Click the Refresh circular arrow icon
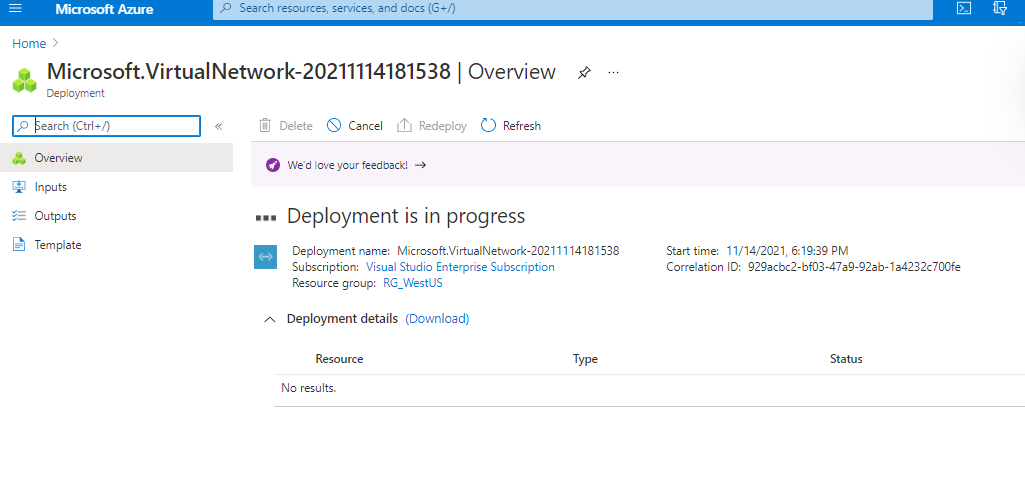Image resolution: width=1025 pixels, height=504 pixels. tap(488, 126)
